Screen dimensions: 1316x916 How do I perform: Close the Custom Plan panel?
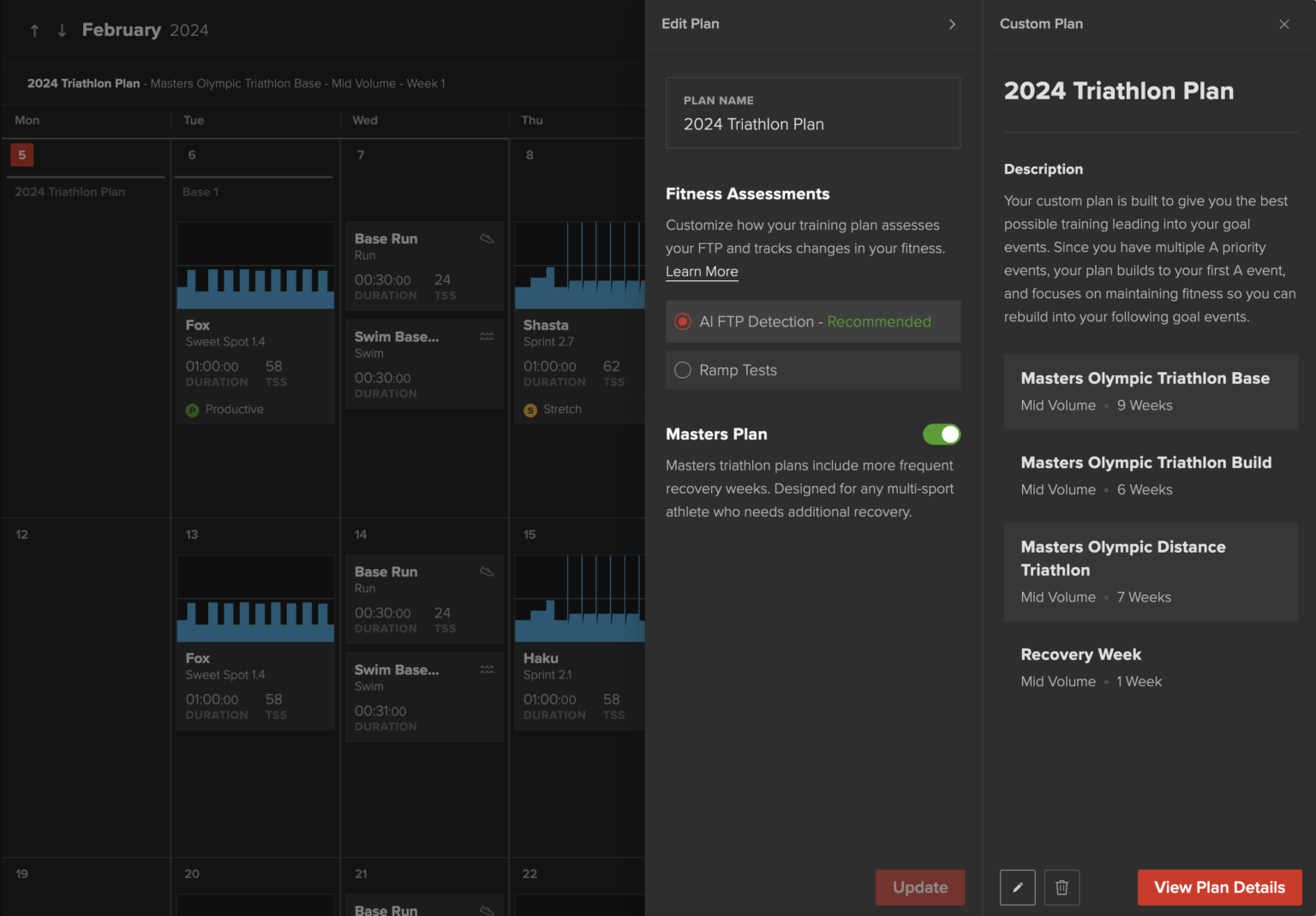[1284, 24]
